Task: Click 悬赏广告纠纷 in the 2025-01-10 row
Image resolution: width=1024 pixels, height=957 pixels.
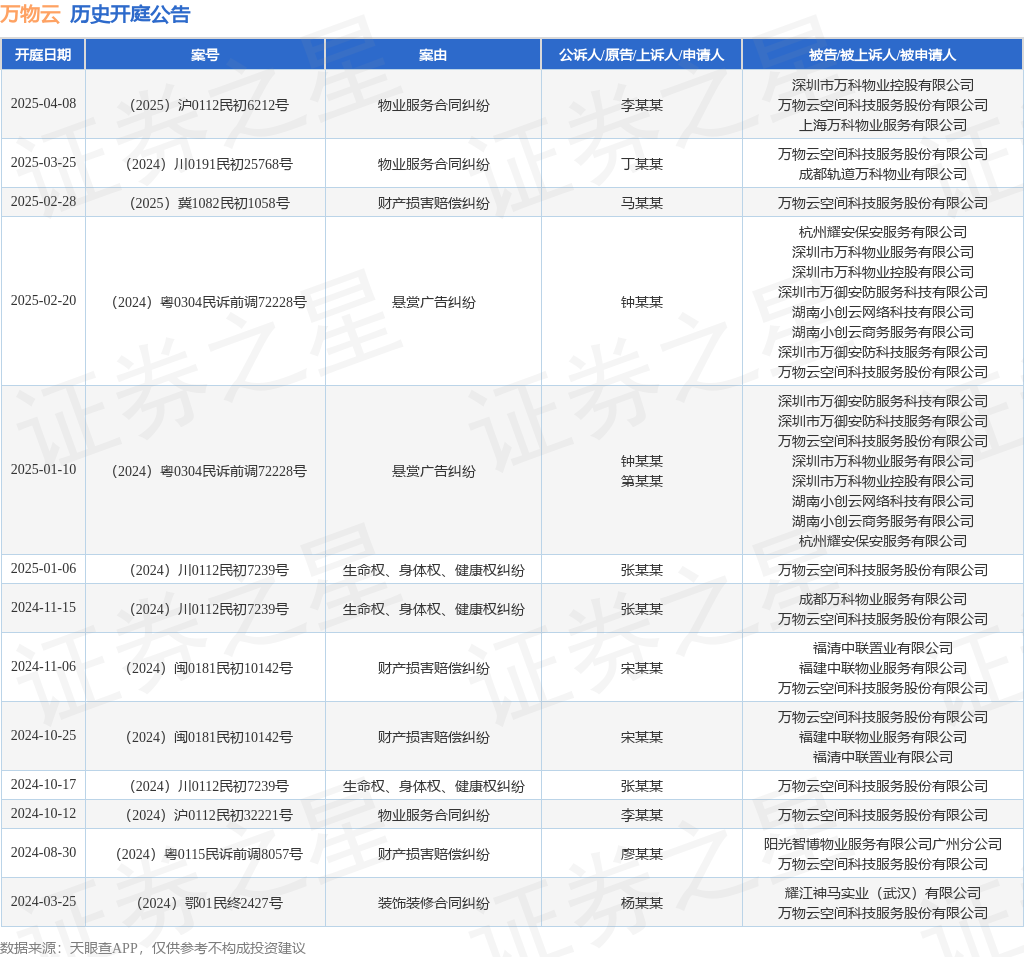Action: [433, 471]
